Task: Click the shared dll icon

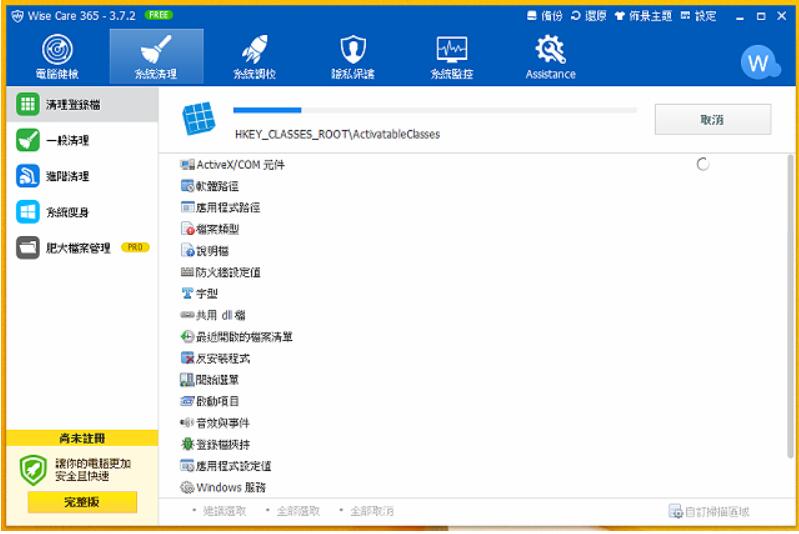Action: [x=187, y=315]
